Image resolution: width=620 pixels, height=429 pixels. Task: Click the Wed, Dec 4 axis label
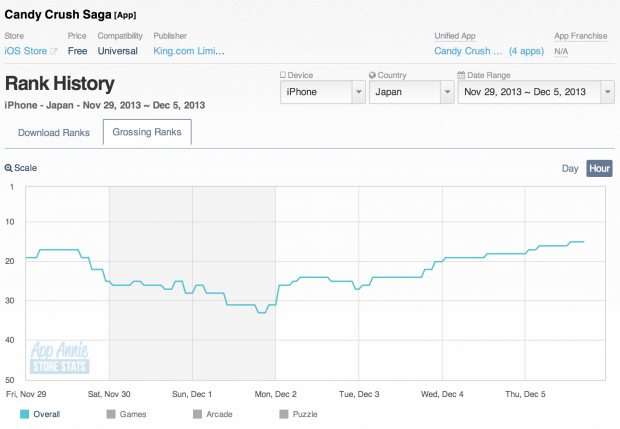[442, 394]
